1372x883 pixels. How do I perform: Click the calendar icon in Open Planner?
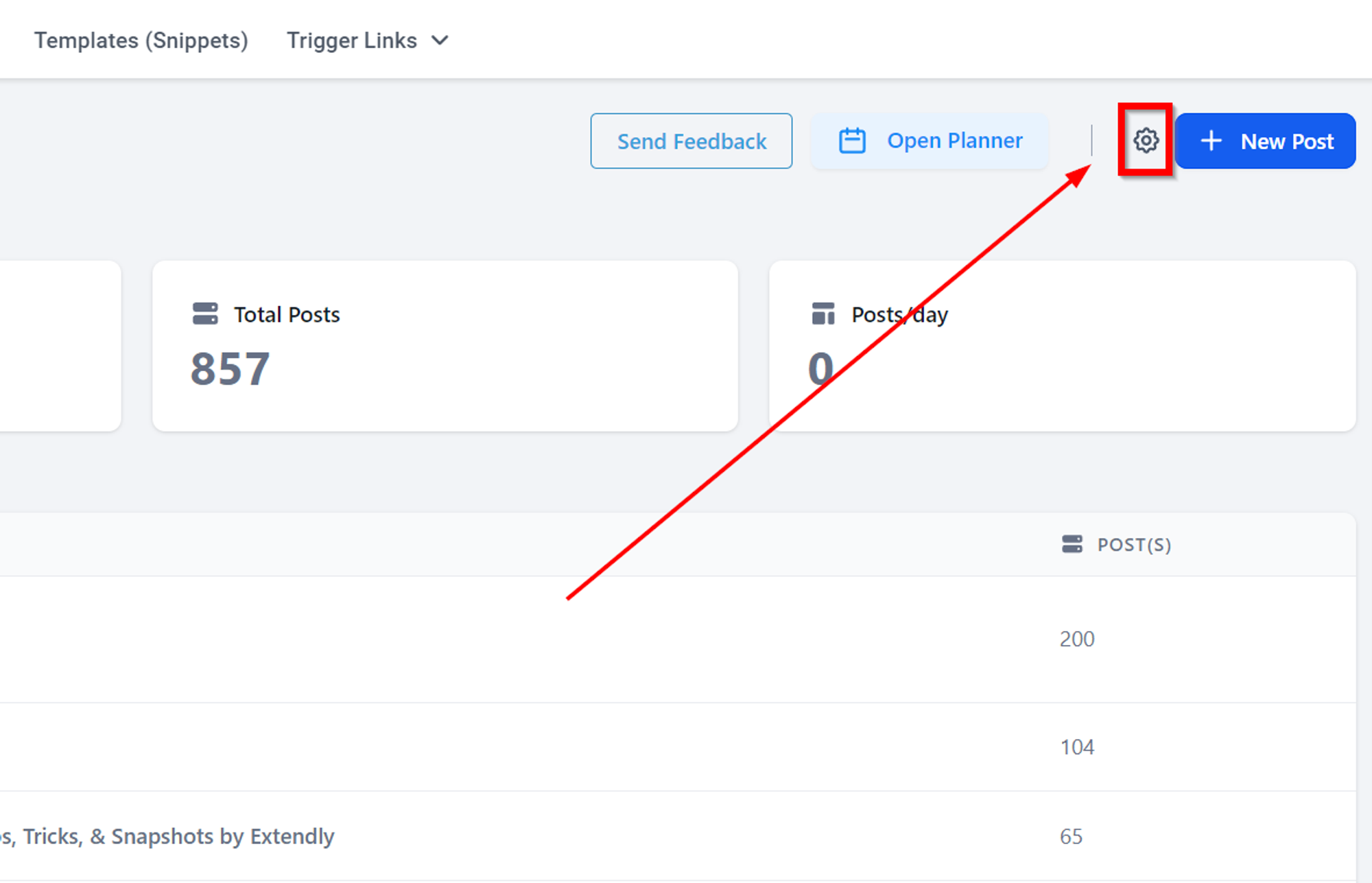coord(852,141)
